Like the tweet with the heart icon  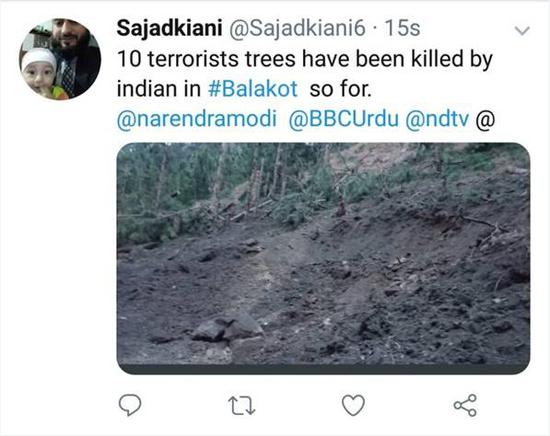(x=353, y=405)
